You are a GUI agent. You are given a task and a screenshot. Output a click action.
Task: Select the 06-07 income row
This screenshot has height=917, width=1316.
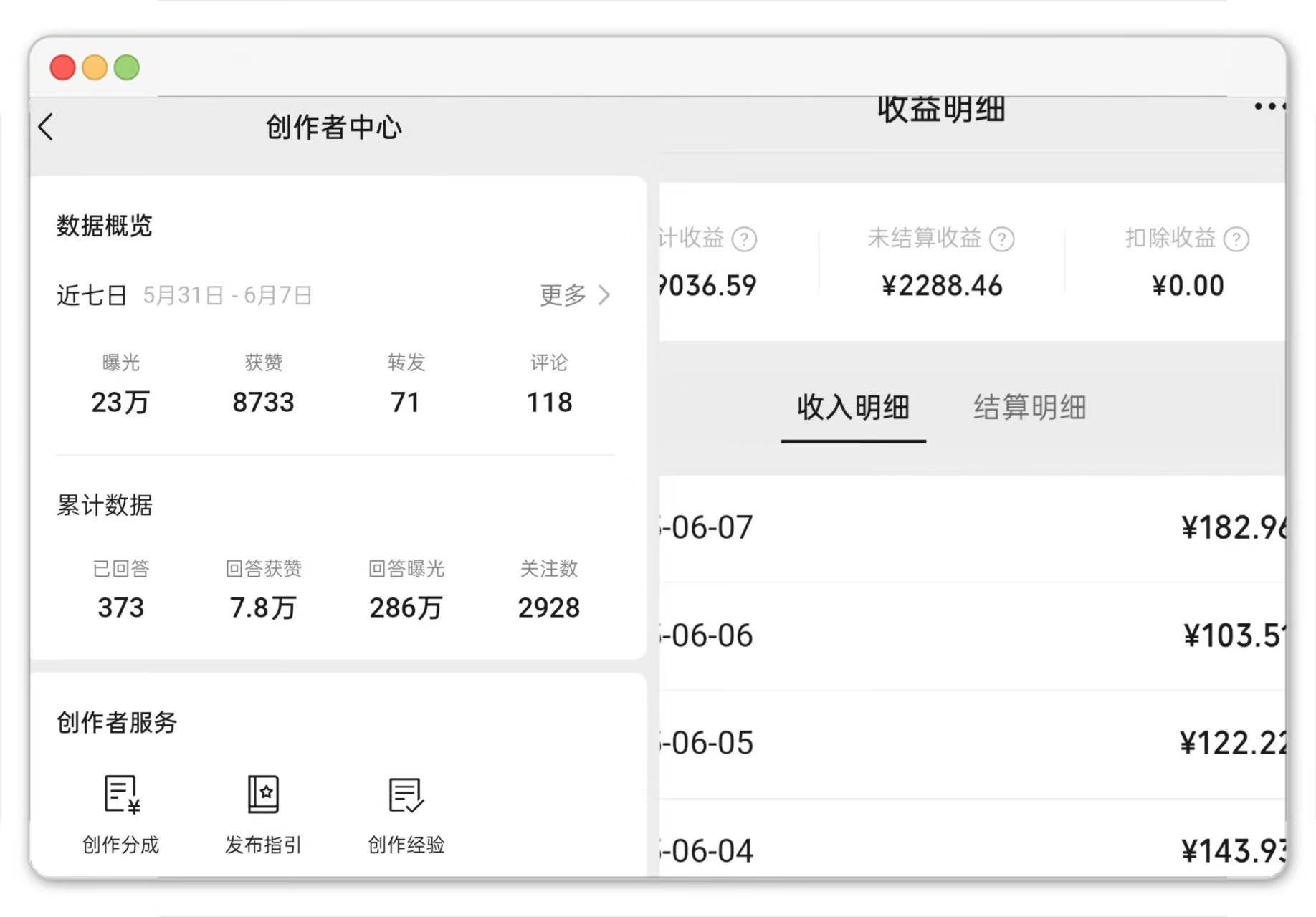(973, 528)
